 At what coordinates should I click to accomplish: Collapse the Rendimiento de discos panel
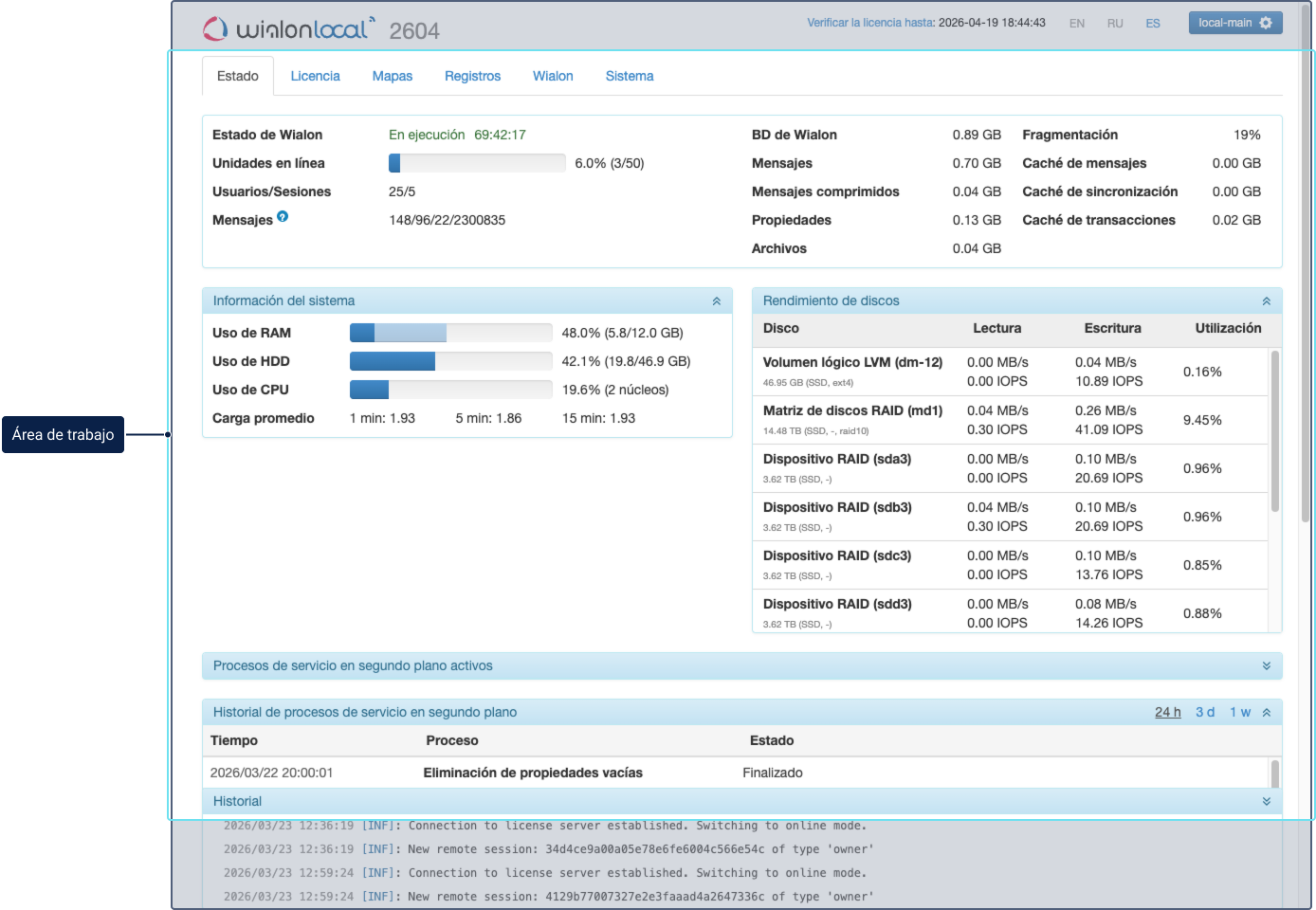pyautogui.click(x=1266, y=301)
